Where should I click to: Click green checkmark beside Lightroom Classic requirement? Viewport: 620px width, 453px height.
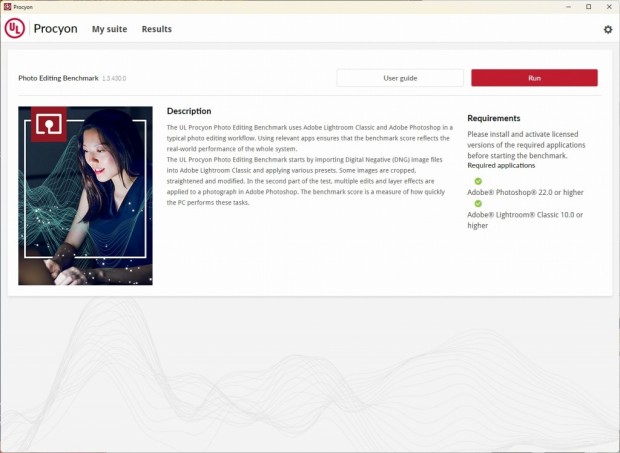pos(478,204)
